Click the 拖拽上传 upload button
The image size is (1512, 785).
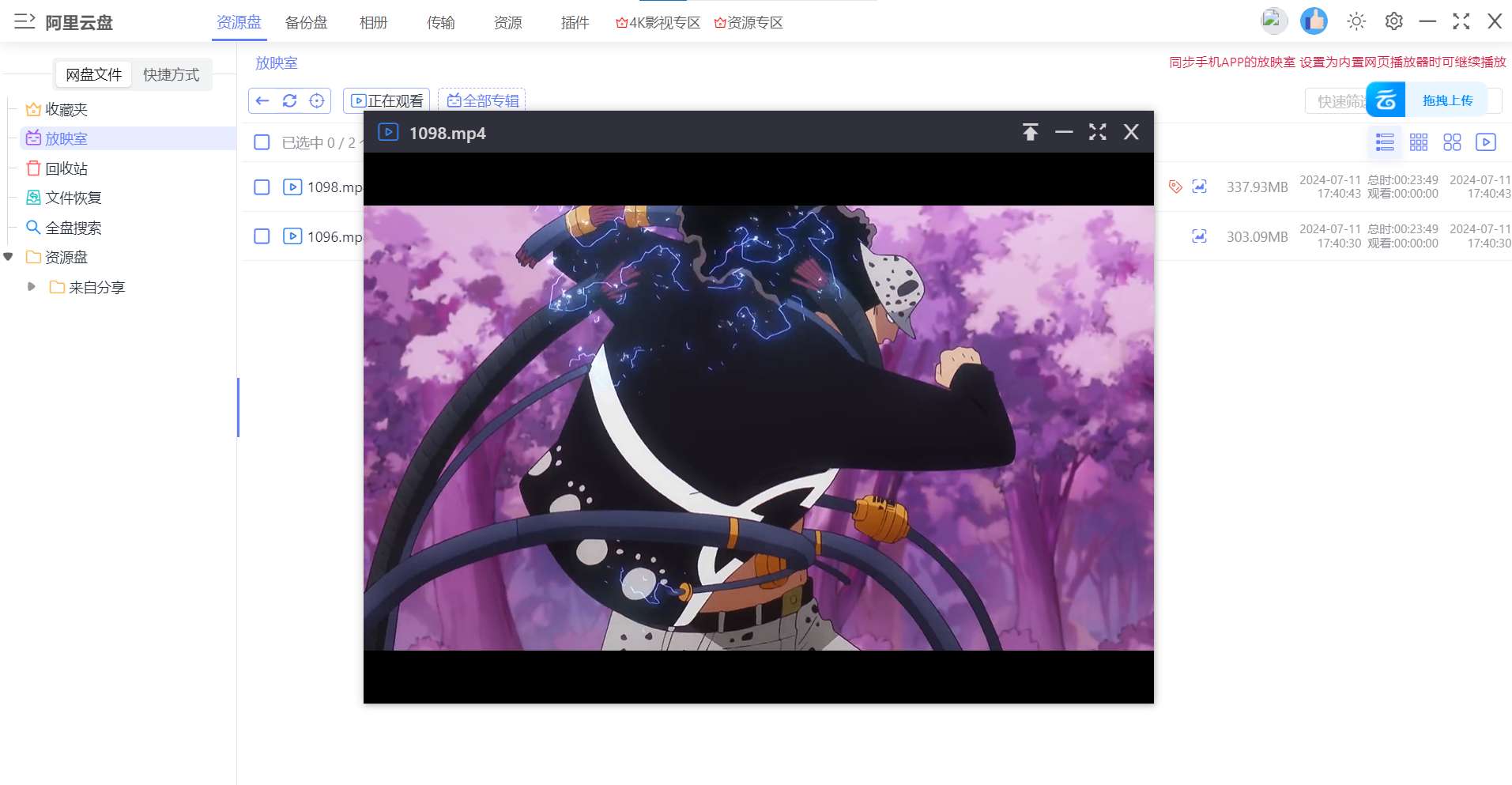point(1447,100)
